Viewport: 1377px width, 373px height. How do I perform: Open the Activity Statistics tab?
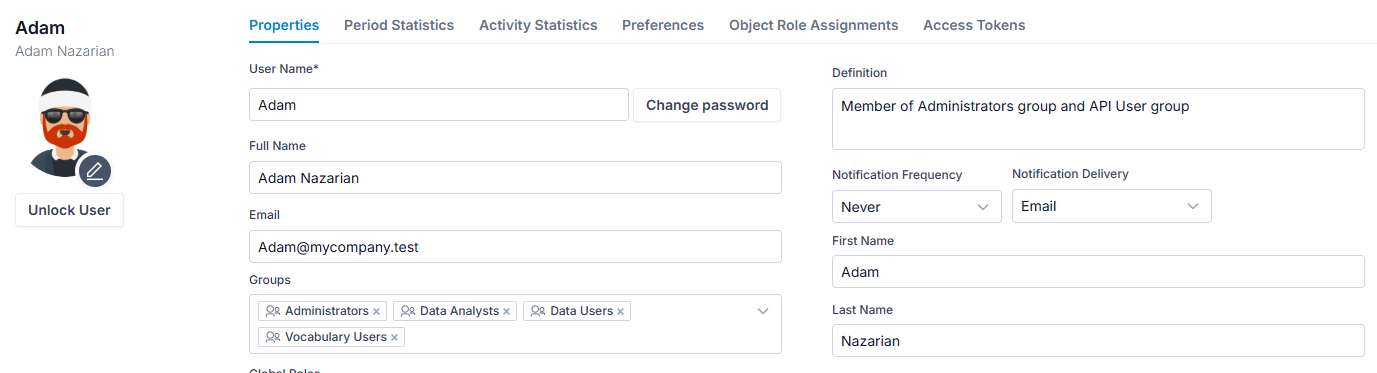538,25
